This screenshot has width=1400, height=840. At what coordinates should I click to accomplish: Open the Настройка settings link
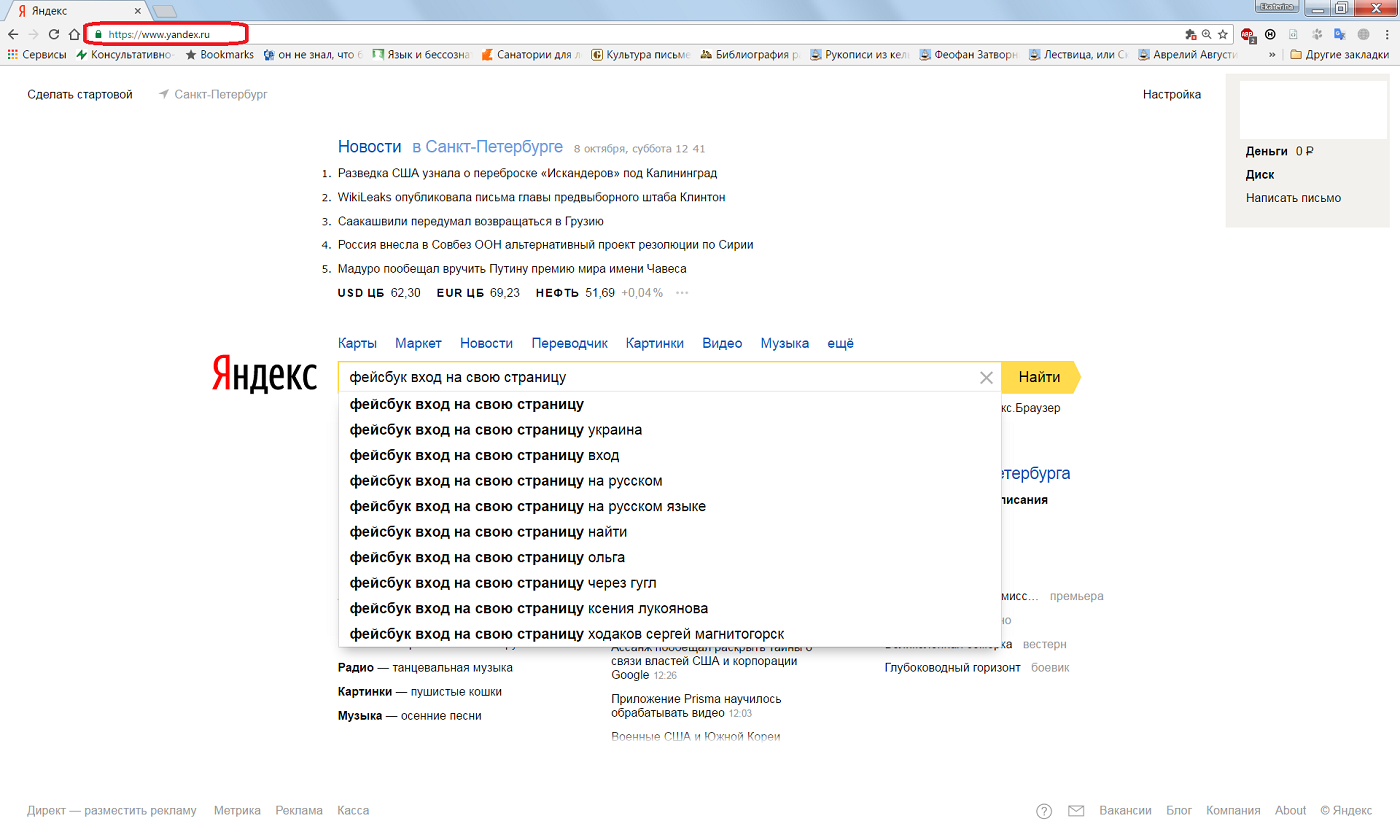1172,94
